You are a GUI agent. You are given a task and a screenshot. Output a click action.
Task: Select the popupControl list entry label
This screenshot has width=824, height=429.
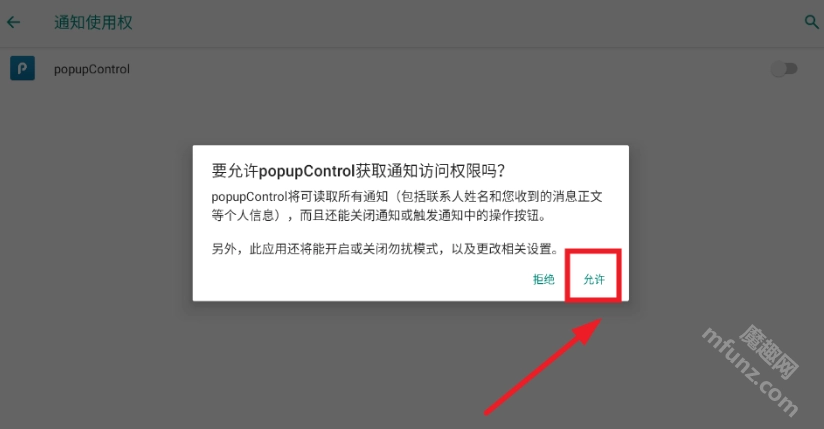[91, 69]
